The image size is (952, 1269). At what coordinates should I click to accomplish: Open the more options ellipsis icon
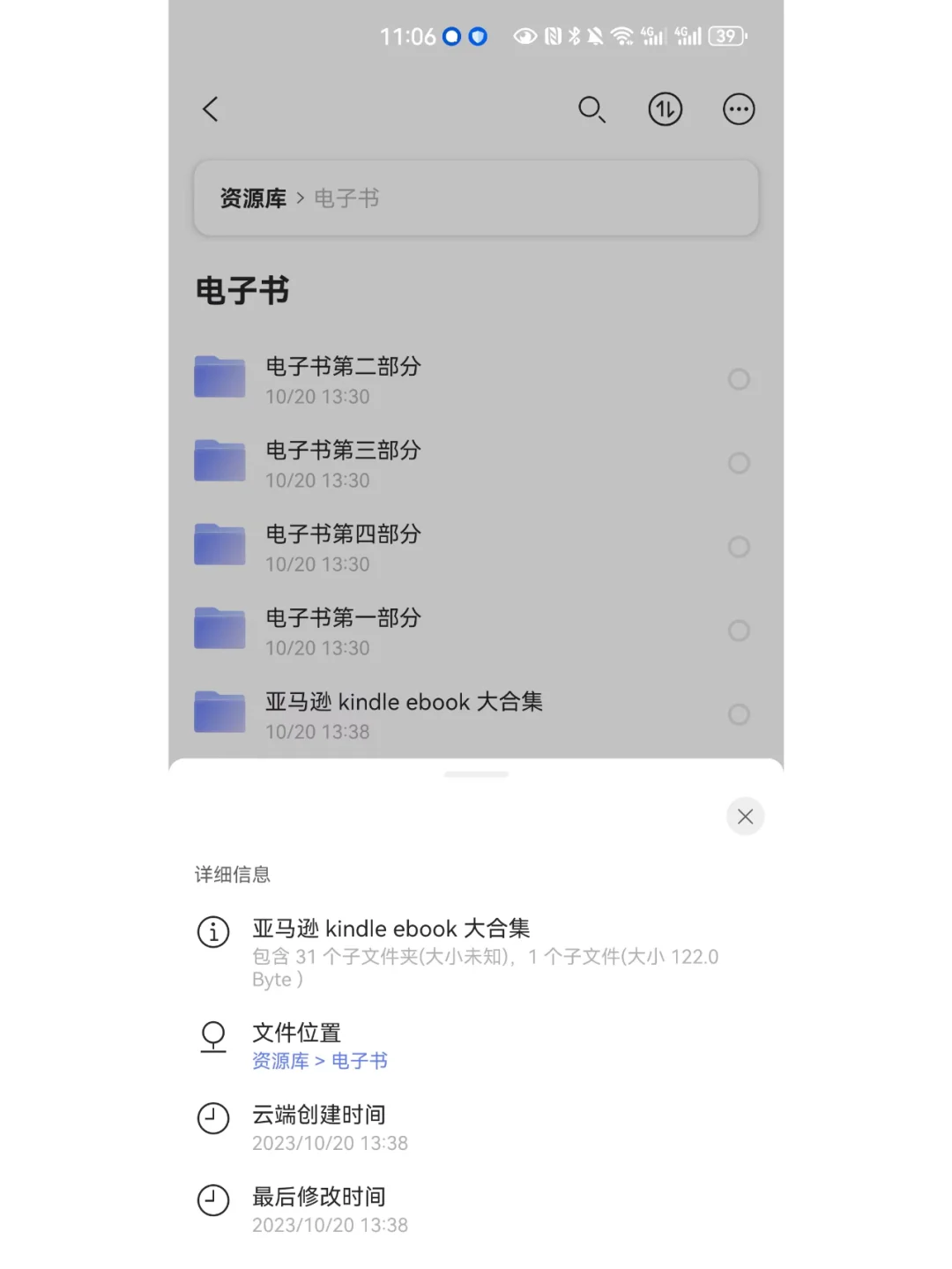point(739,109)
